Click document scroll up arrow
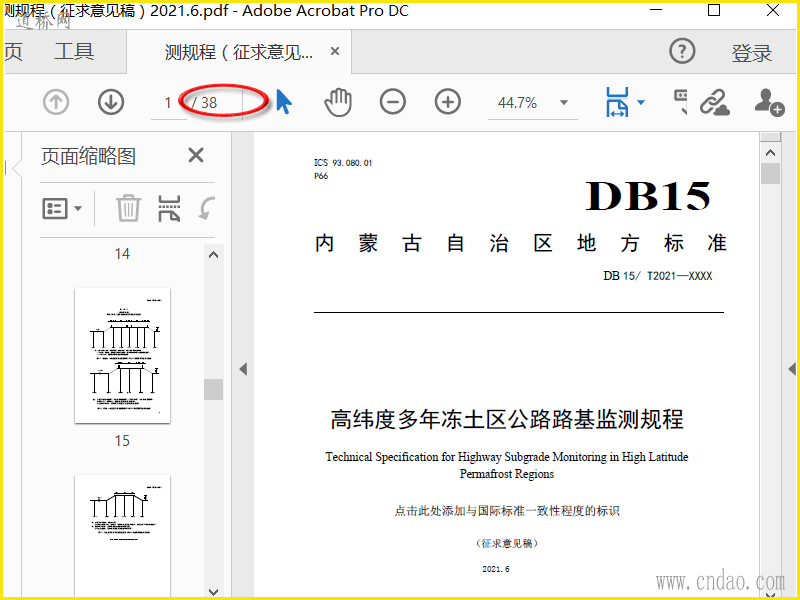The width and height of the screenshot is (800, 600). point(770,153)
